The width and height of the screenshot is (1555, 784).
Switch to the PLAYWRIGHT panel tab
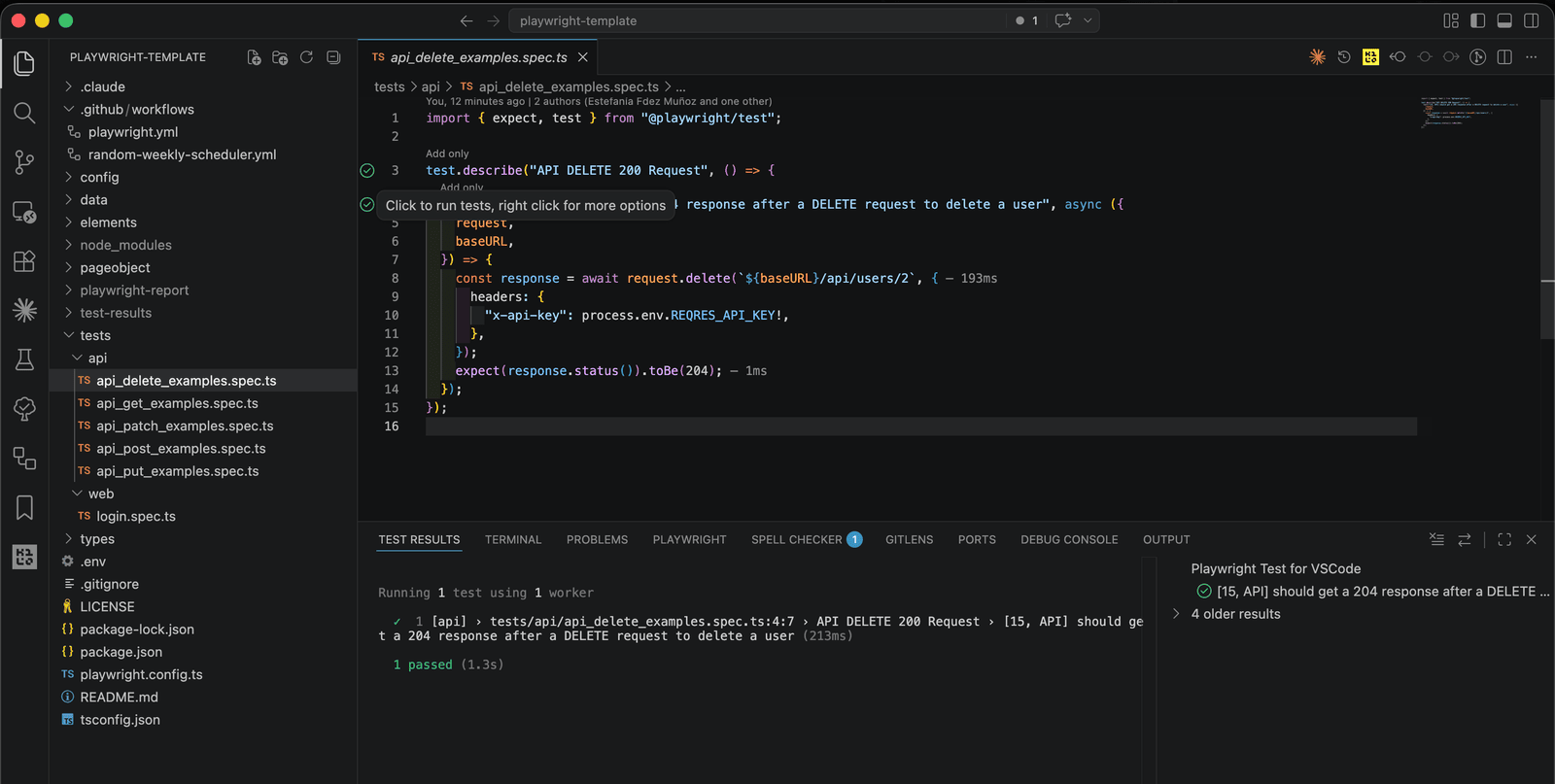coord(689,539)
